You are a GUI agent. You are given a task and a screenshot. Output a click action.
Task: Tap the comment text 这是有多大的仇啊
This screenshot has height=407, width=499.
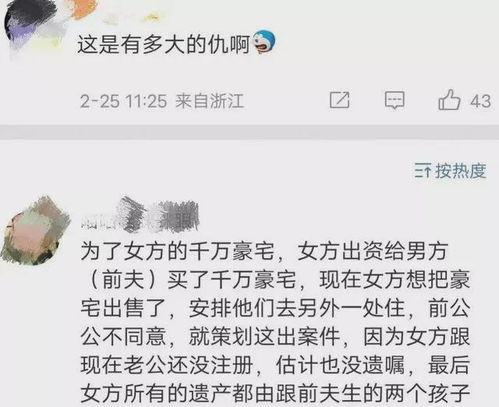pyautogui.click(x=164, y=44)
